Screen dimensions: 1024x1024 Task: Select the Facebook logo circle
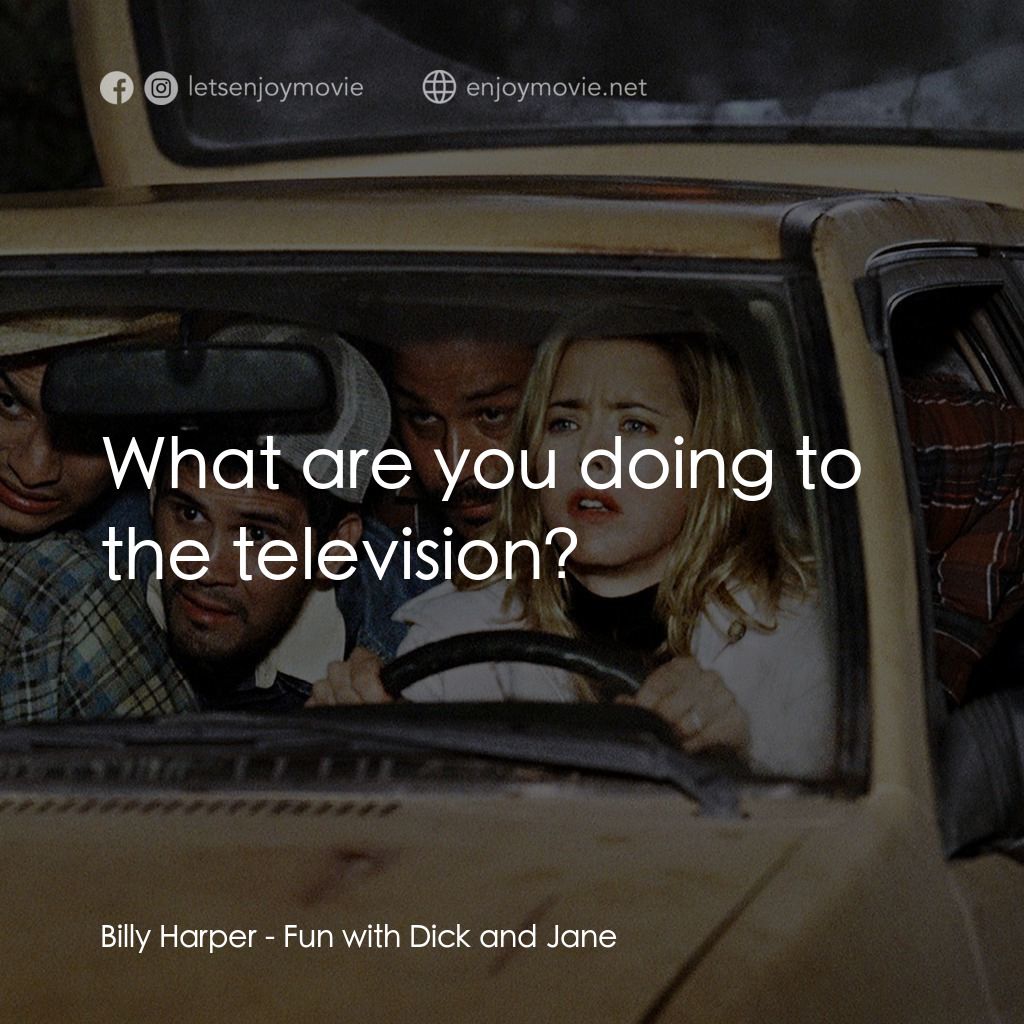[118, 87]
